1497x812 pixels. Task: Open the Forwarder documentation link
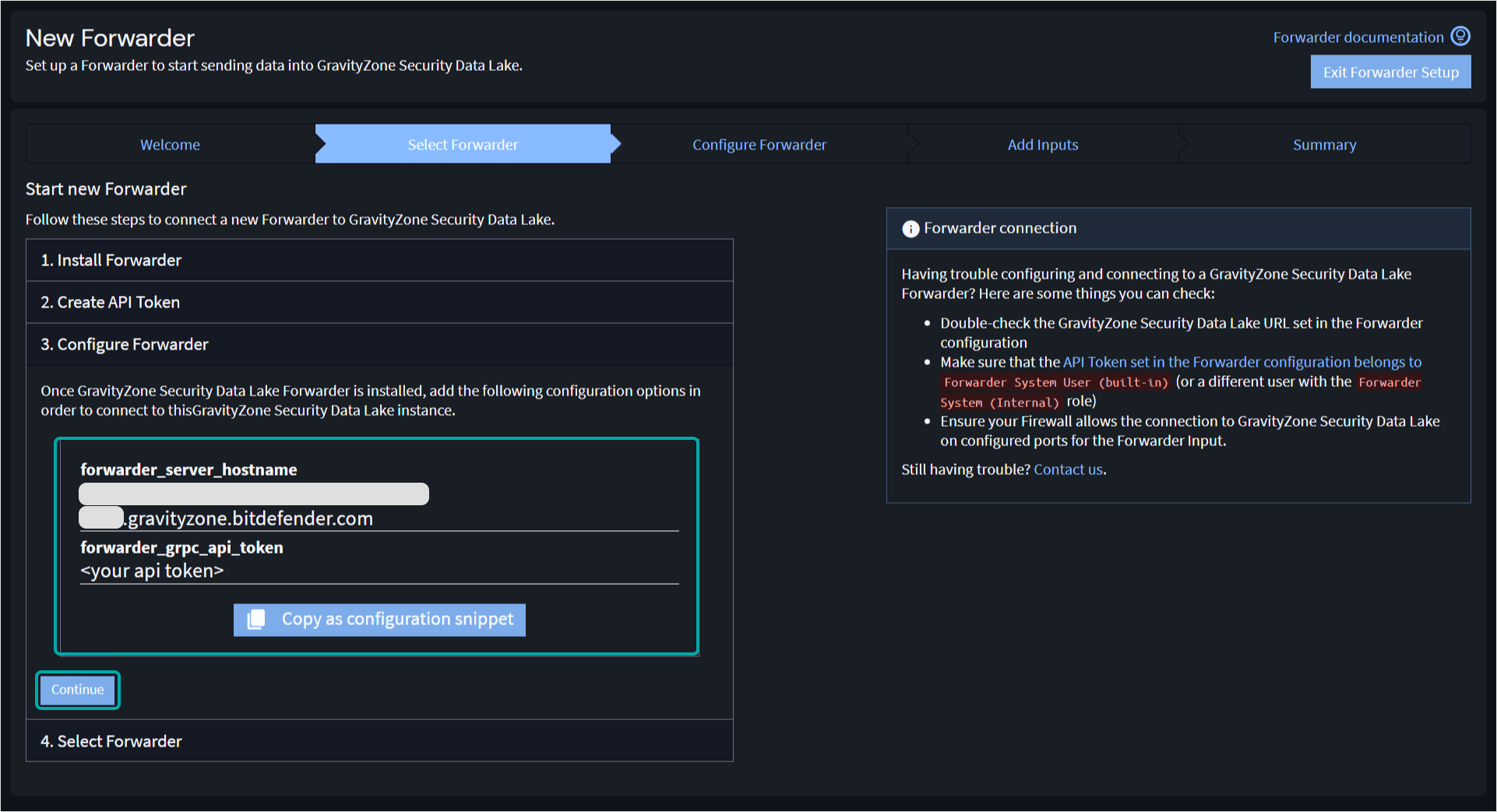1358,37
